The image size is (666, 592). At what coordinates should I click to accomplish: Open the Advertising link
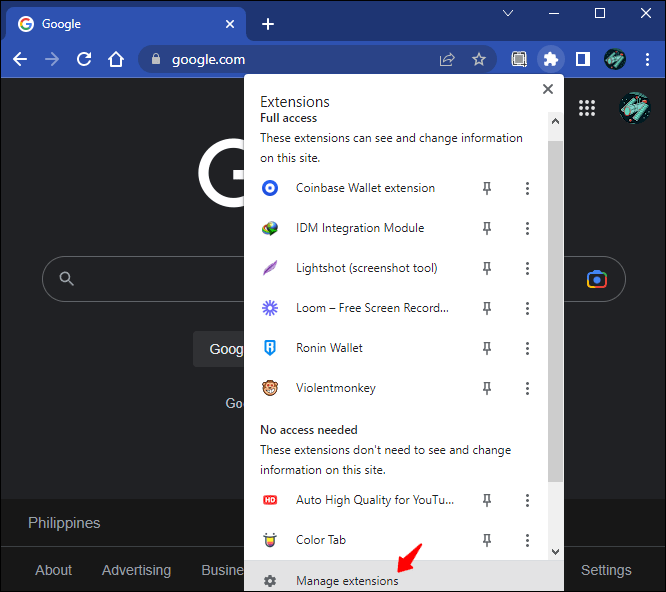click(x=136, y=570)
